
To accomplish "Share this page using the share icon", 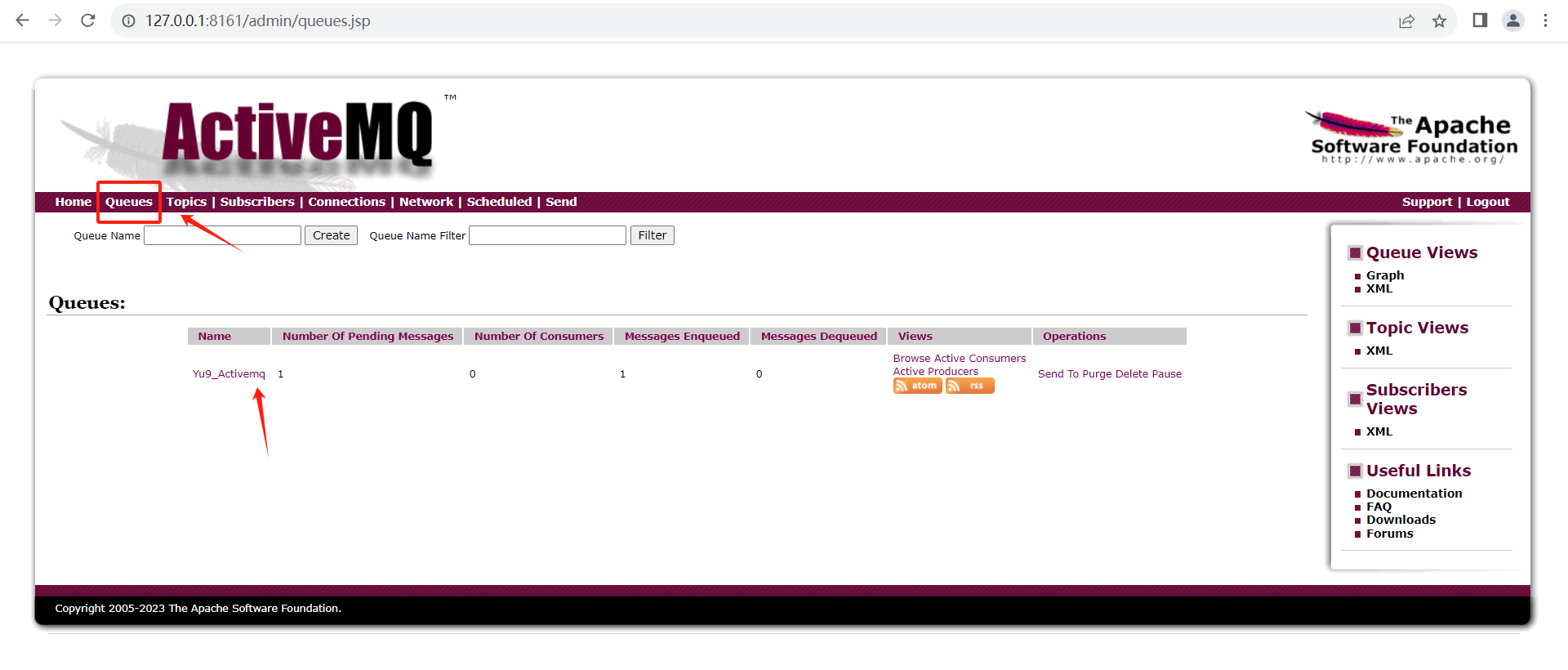I will [x=1406, y=20].
